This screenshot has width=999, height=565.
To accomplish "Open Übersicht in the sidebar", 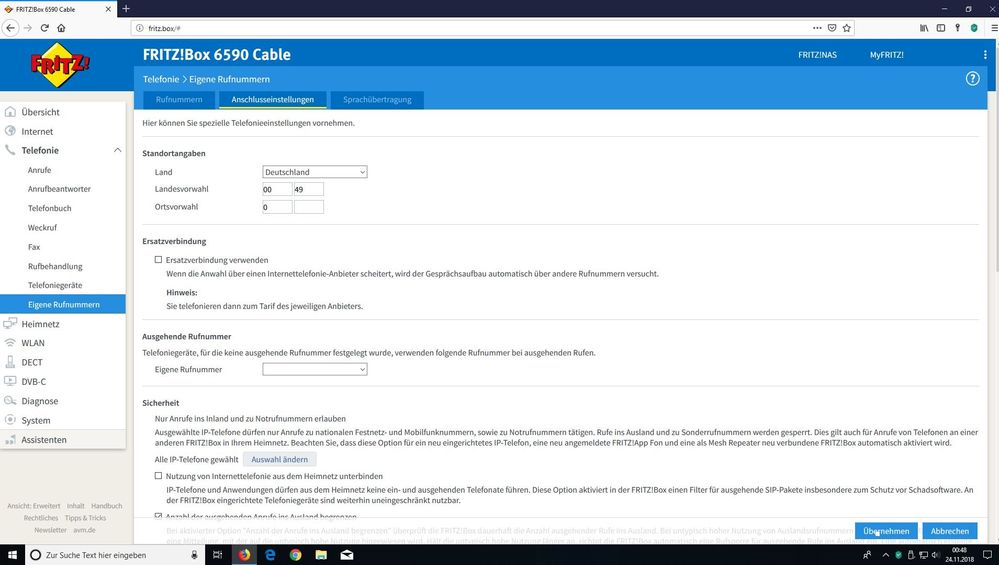I will (x=40, y=112).
